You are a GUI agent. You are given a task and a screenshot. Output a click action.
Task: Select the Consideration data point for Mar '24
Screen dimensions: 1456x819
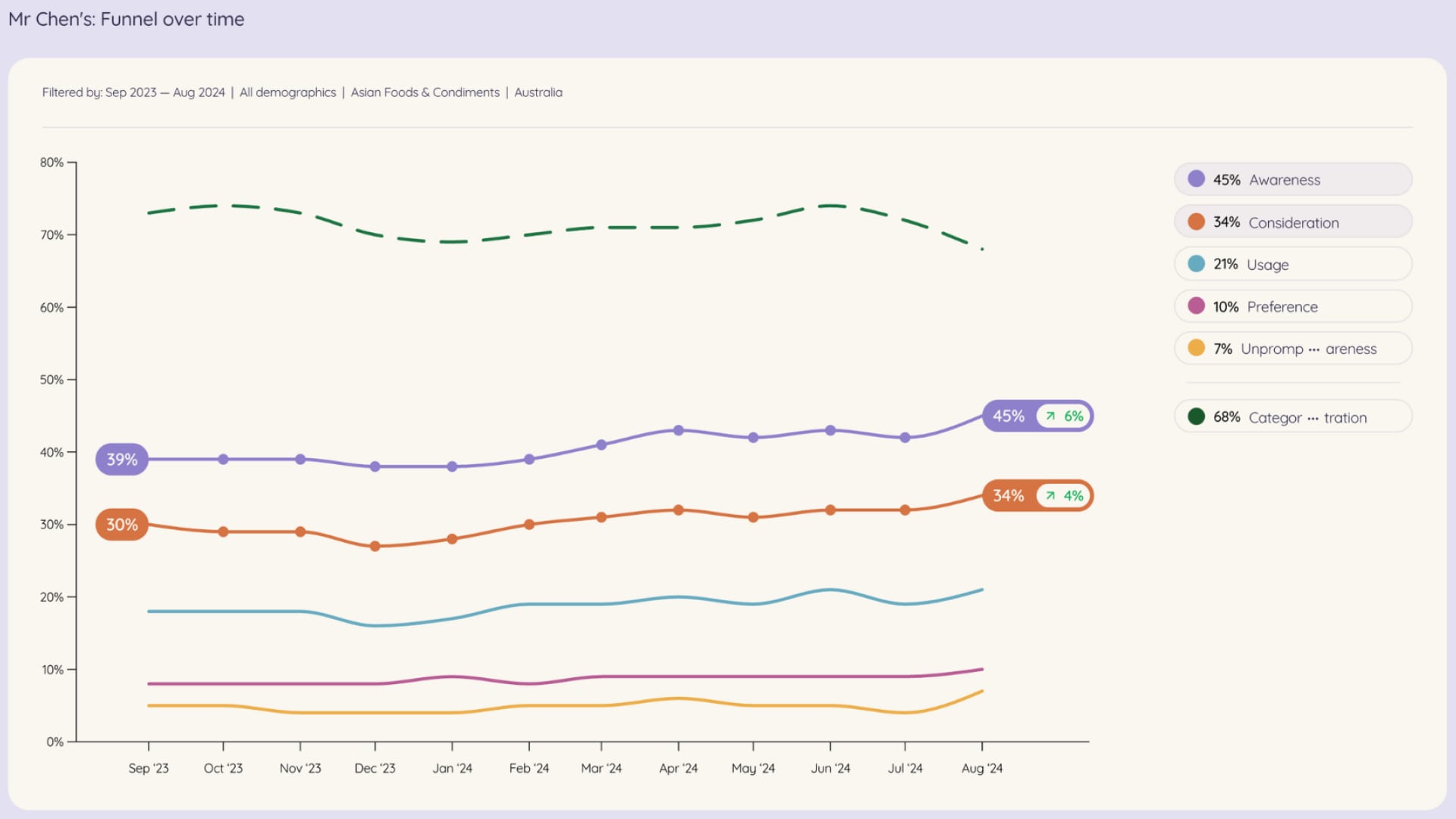click(601, 518)
